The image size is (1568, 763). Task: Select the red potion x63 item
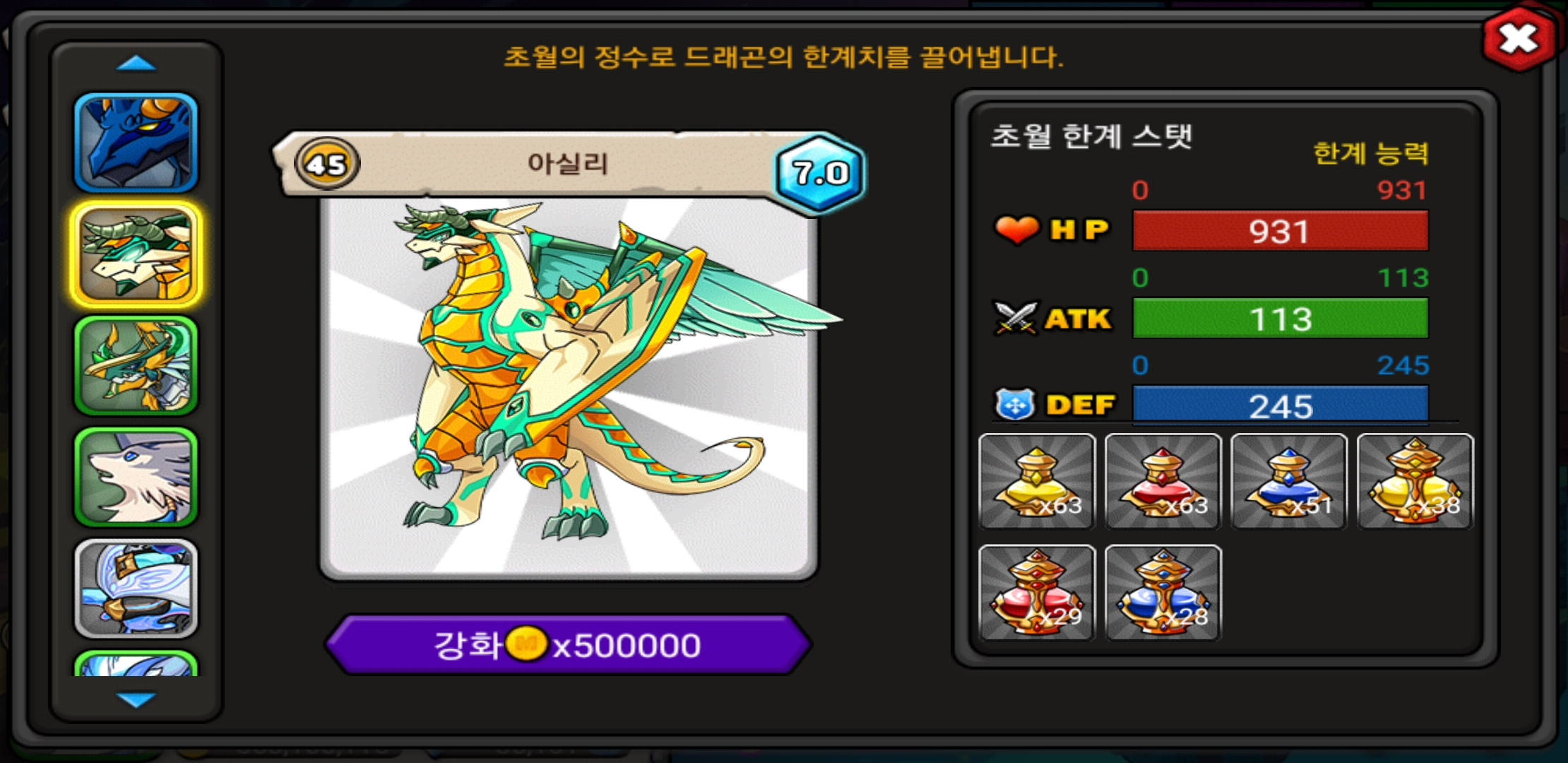click(1163, 481)
